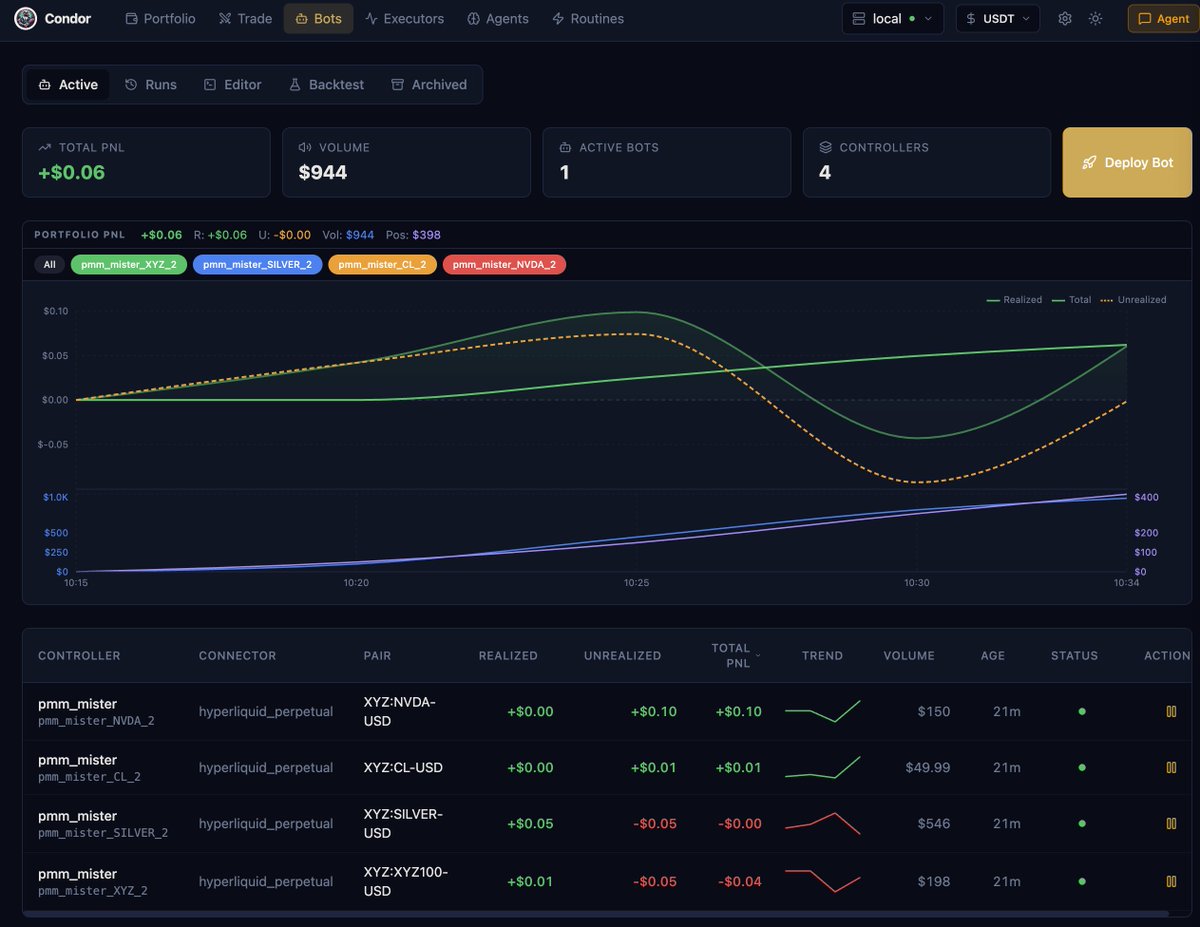
Task: Toggle the Realized chart legend entry
Action: (x=1014, y=300)
